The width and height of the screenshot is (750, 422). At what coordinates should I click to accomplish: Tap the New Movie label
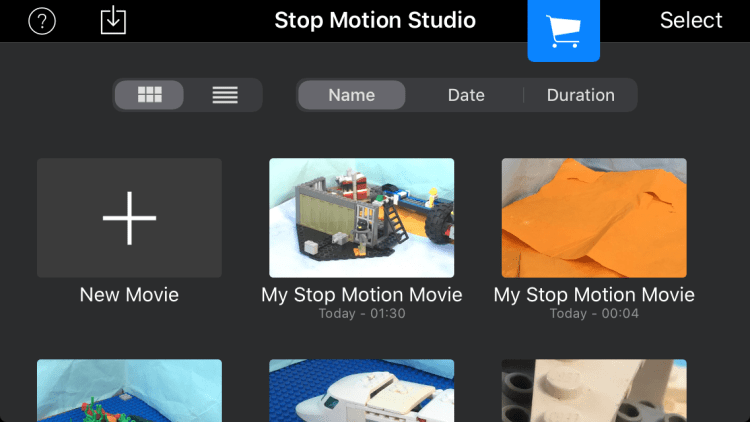coord(129,295)
